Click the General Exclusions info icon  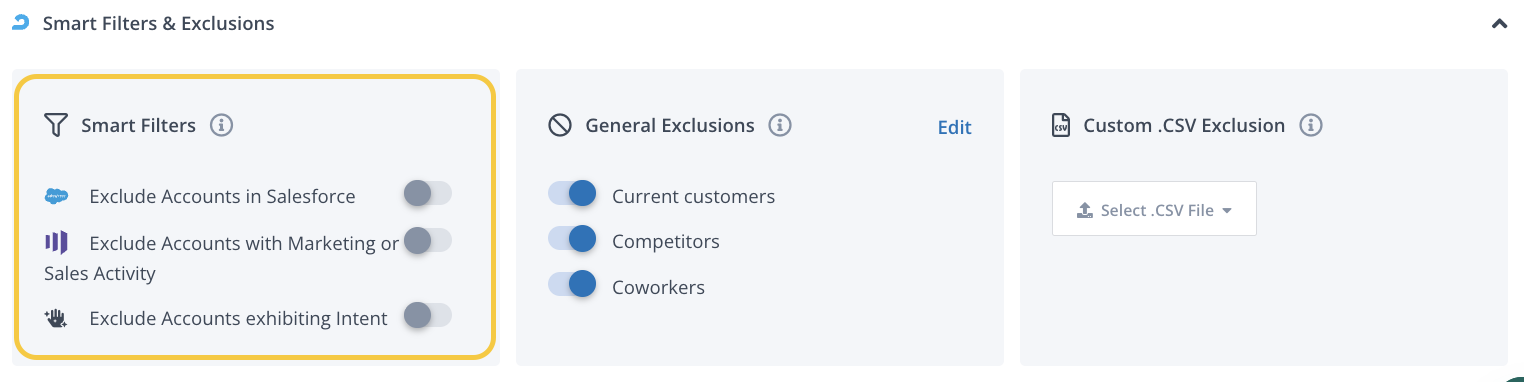tap(780, 125)
